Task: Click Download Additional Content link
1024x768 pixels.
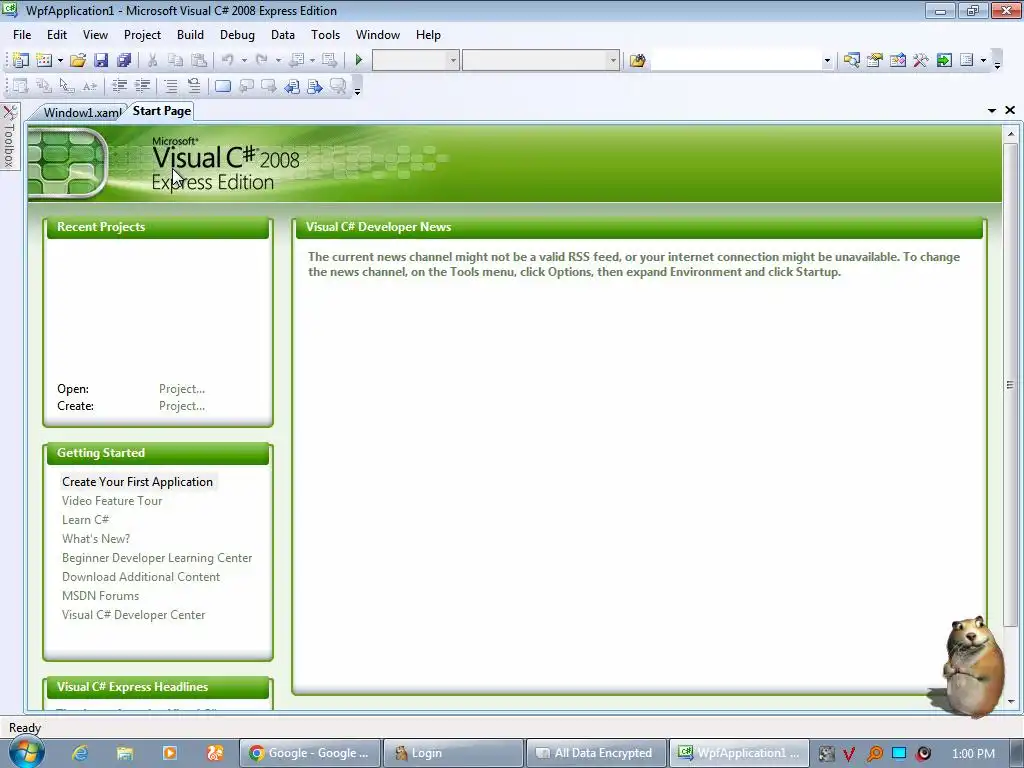Action: pos(141,577)
